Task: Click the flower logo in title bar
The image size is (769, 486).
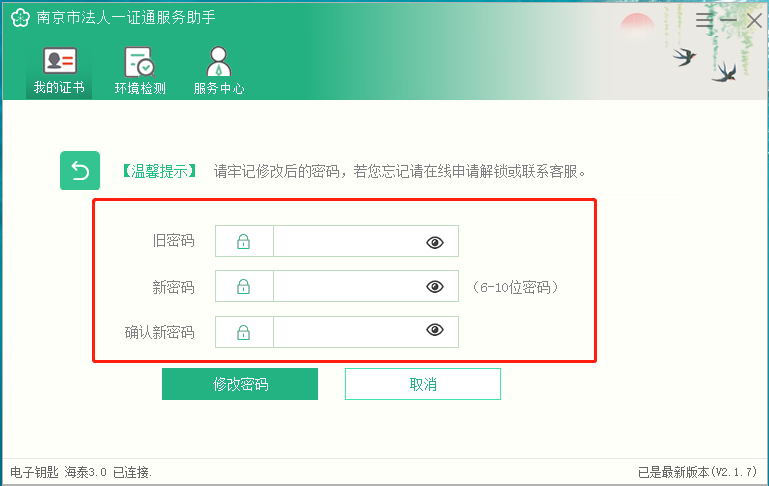Action: 20,18
